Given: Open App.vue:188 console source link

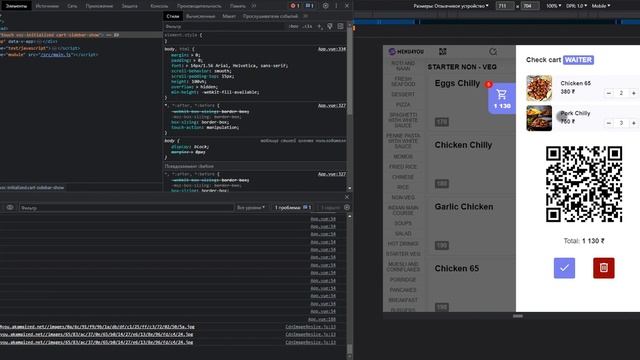Looking at the screenshot, I should tap(322, 319).
